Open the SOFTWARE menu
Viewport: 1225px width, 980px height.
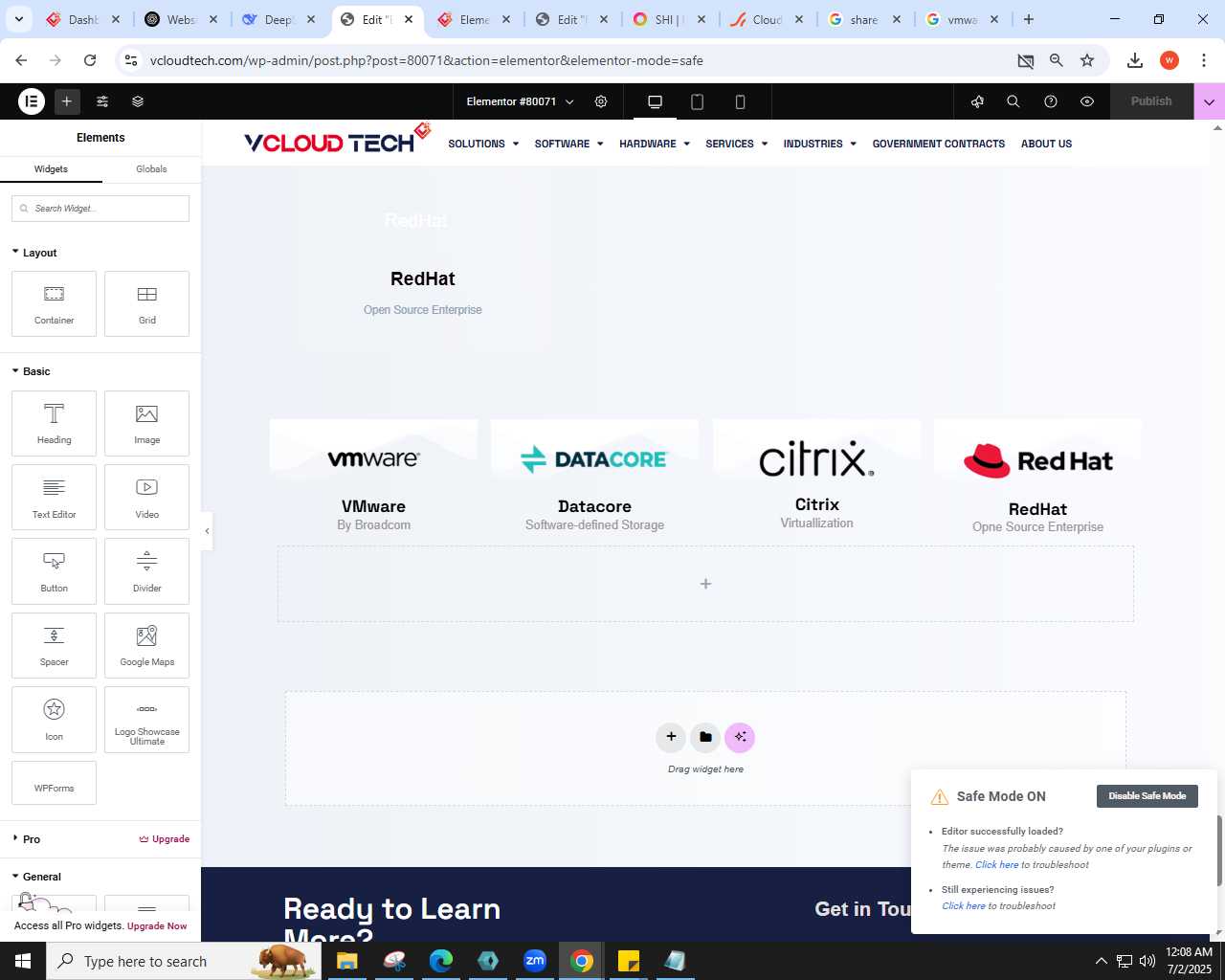tap(568, 144)
